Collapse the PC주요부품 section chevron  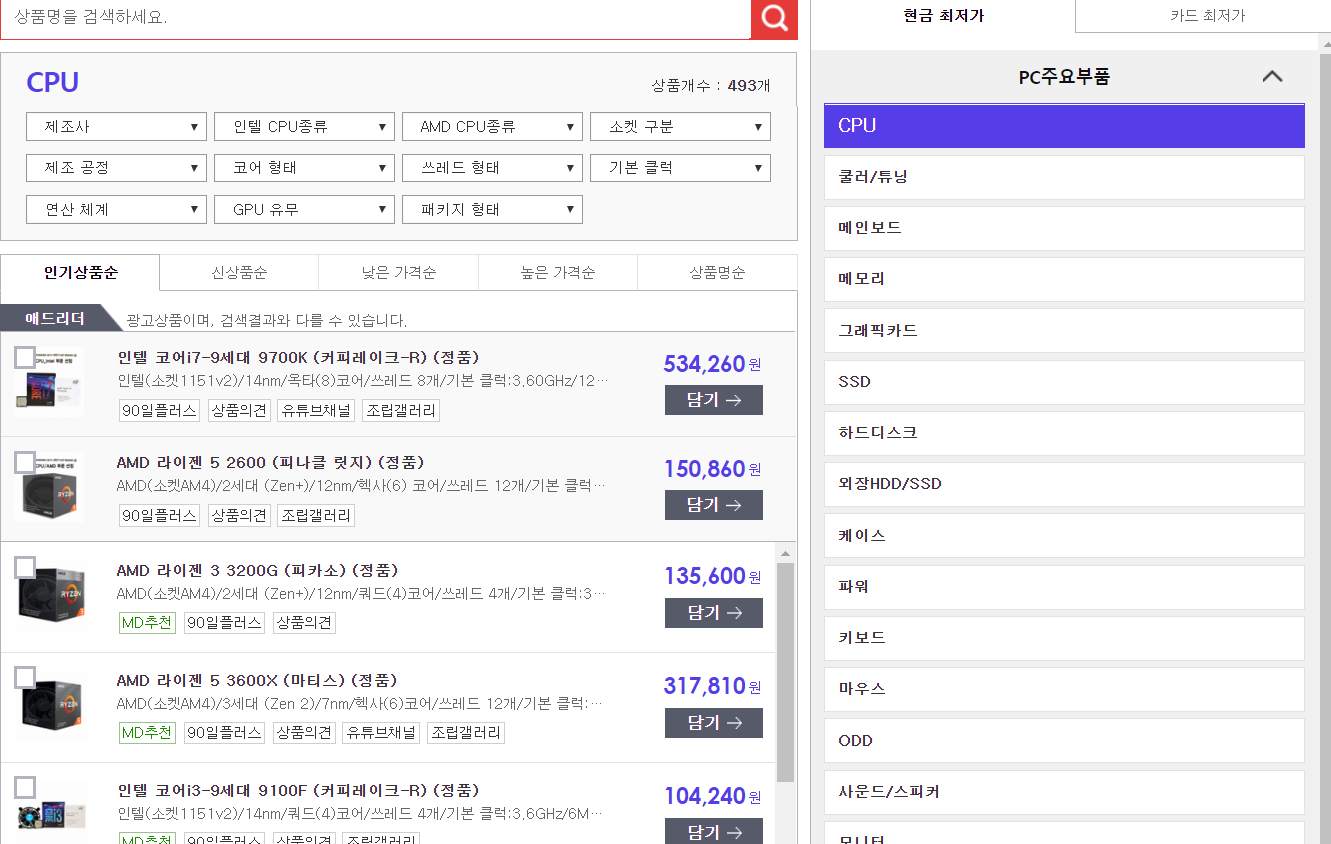click(x=1272, y=76)
